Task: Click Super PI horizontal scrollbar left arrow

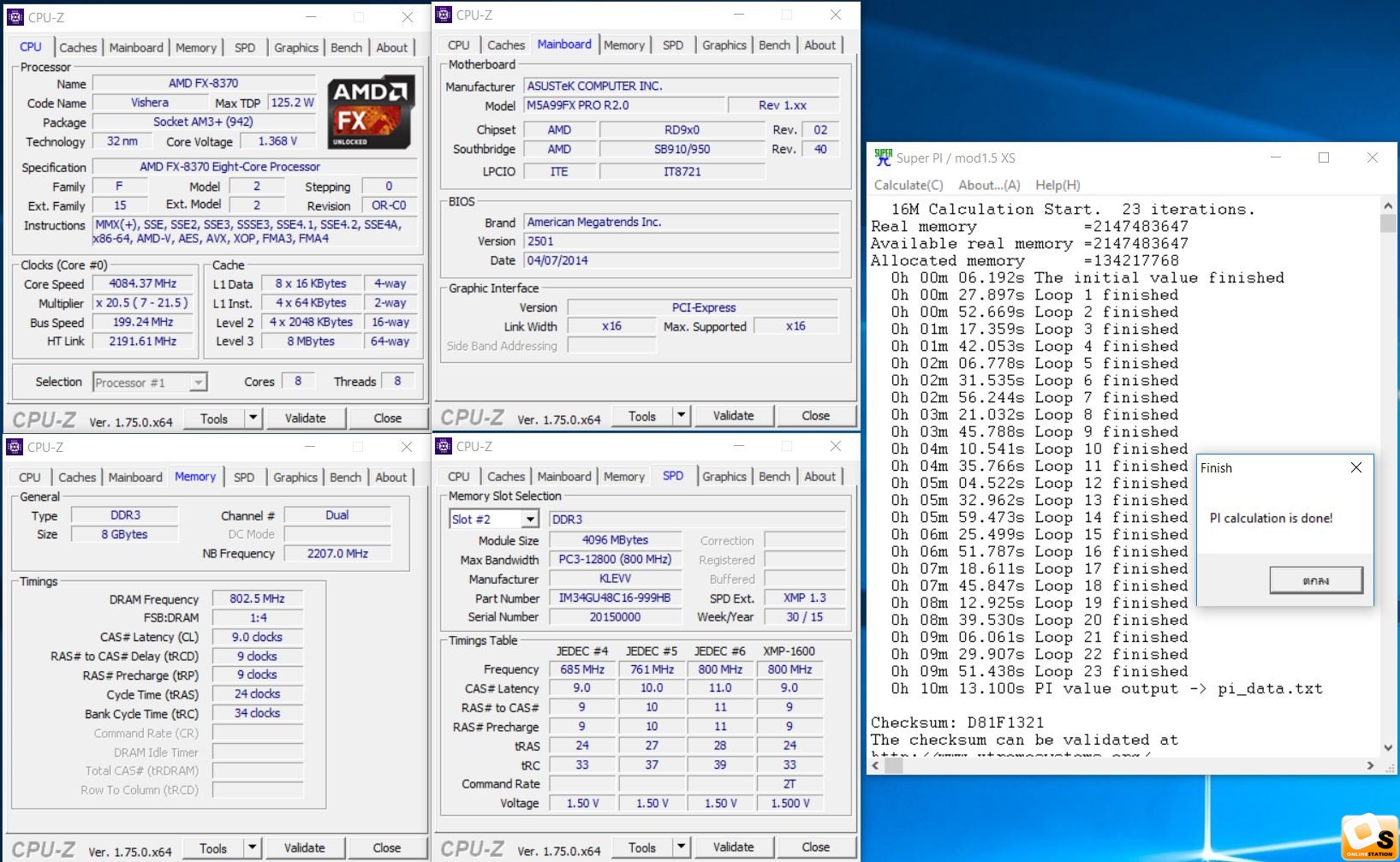Action: click(876, 766)
